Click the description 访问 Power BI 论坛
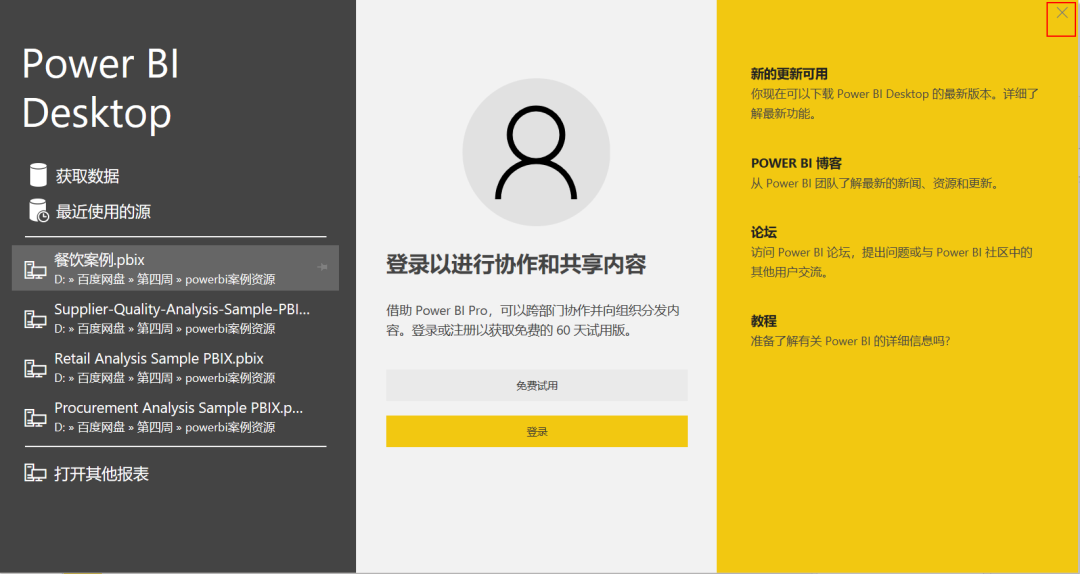1080x574 pixels. coord(892,262)
